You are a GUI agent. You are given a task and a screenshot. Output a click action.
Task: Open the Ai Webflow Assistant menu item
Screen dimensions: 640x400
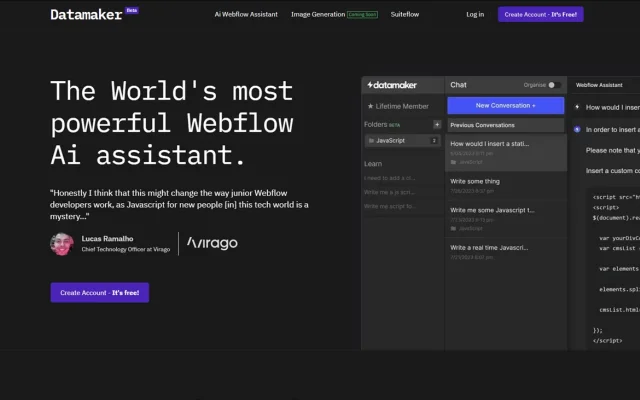click(246, 14)
